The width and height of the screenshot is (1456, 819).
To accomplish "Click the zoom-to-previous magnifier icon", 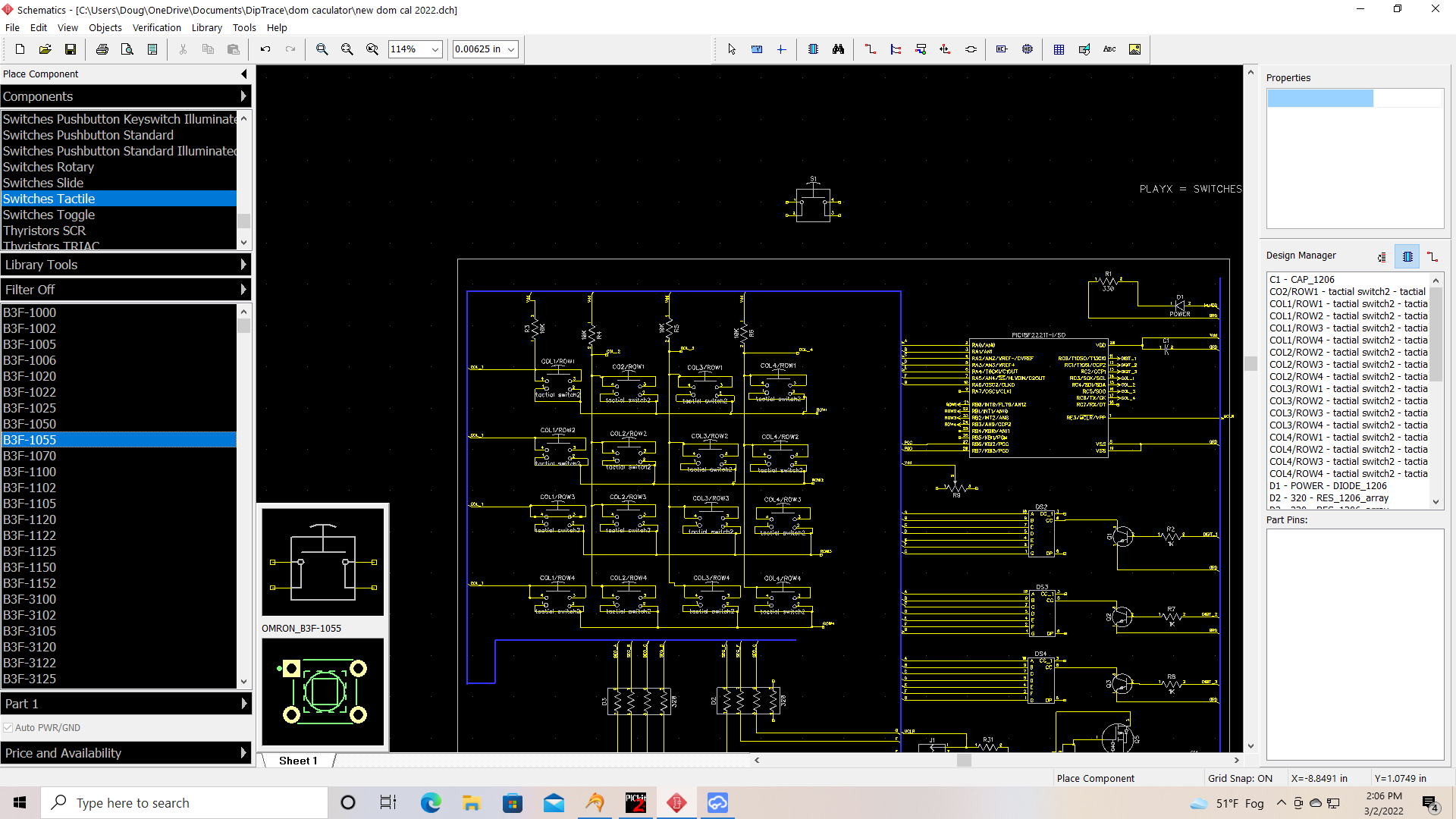I will pyautogui.click(x=372, y=49).
